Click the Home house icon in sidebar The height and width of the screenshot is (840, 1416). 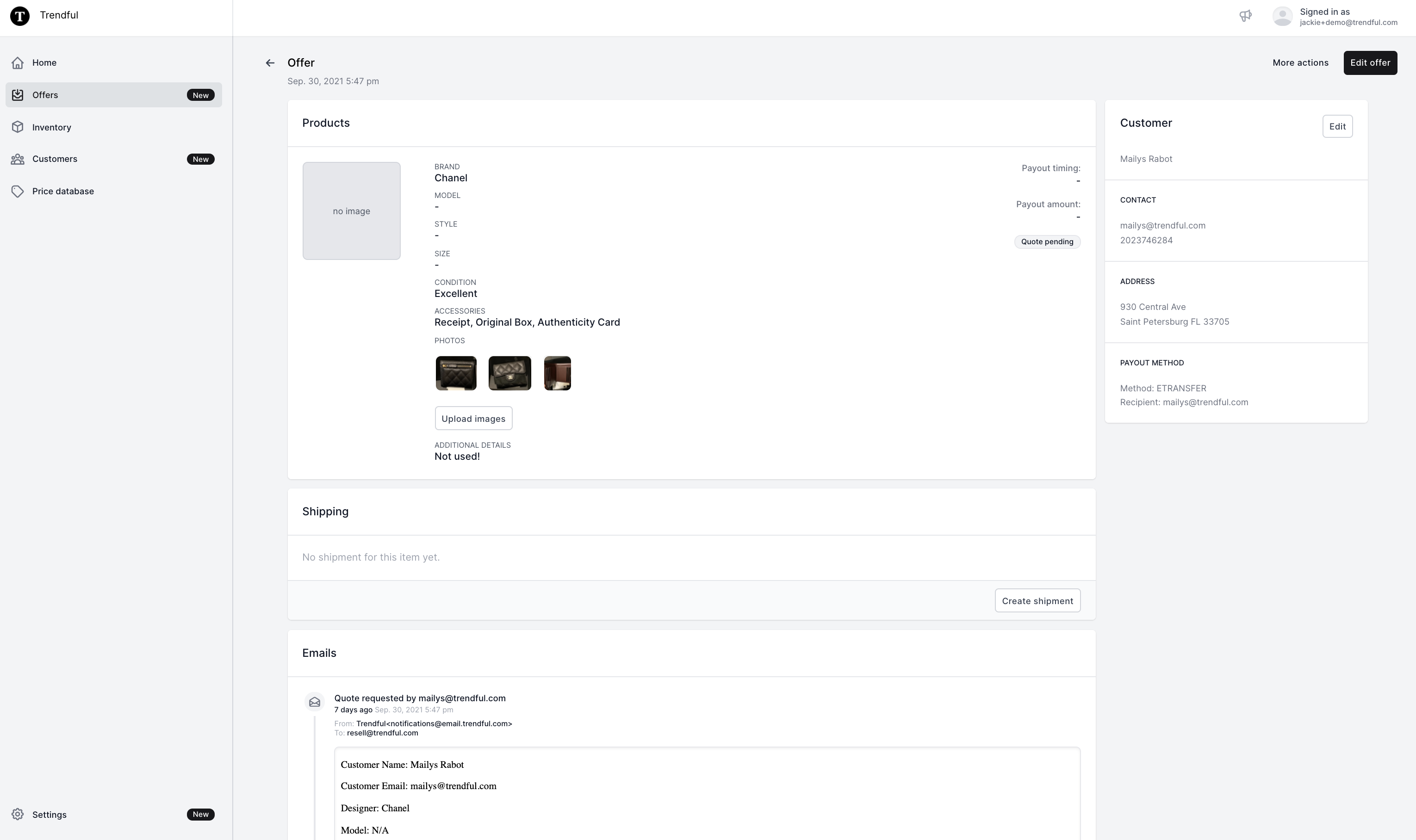click(x=18, y=63)
